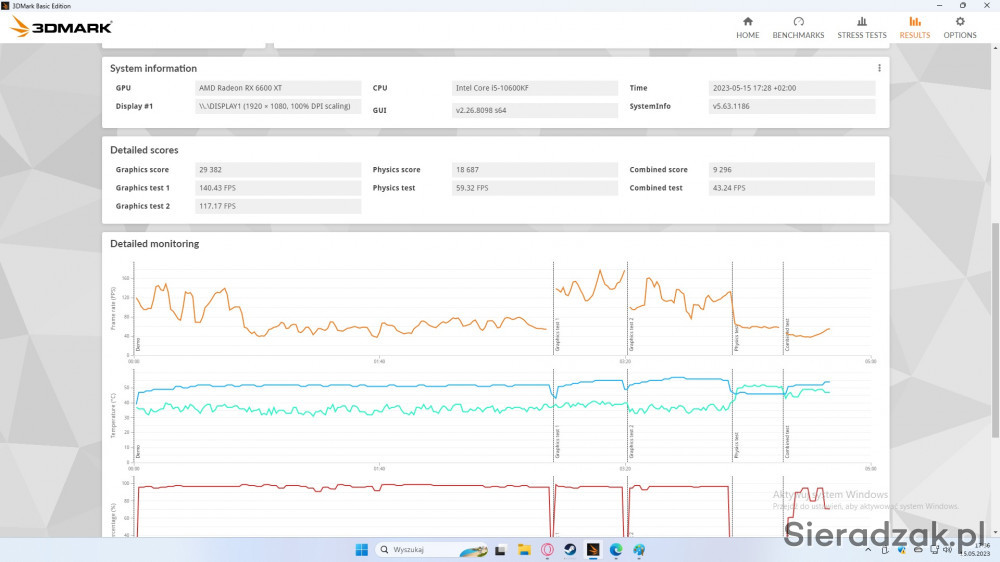
Task: Click GUI version v2.26.8098 s64
Action: [x=534, y=110]
